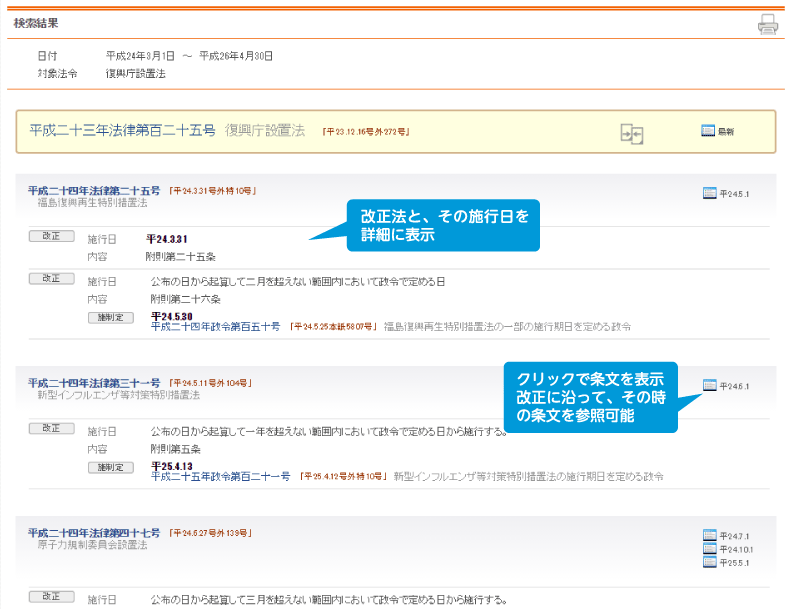Click 施制定 button for 平24.5.30
The height and width of the screenshot is (609, 790).
click(111, 318)
